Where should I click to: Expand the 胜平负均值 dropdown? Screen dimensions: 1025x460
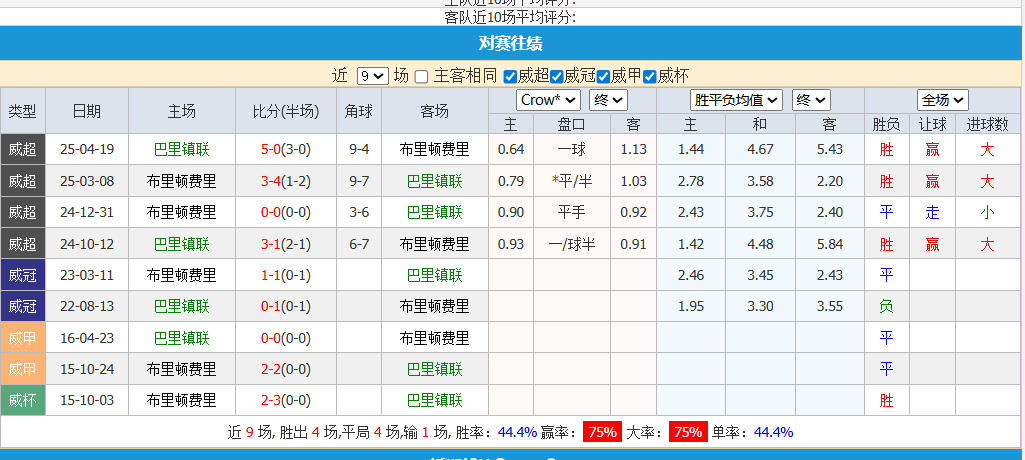[x=736, y=100]
